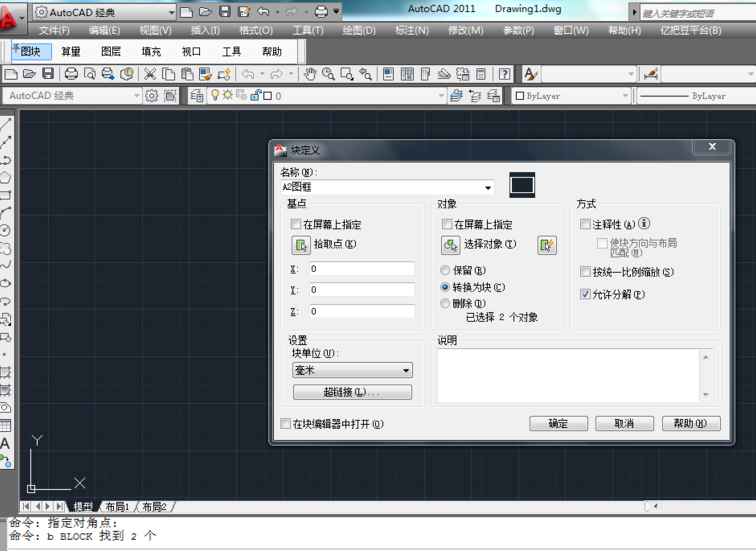The width and height of the screenshot is (756, 551).
Task: Click the Layer Properties Manager icon
Action: 196,95
